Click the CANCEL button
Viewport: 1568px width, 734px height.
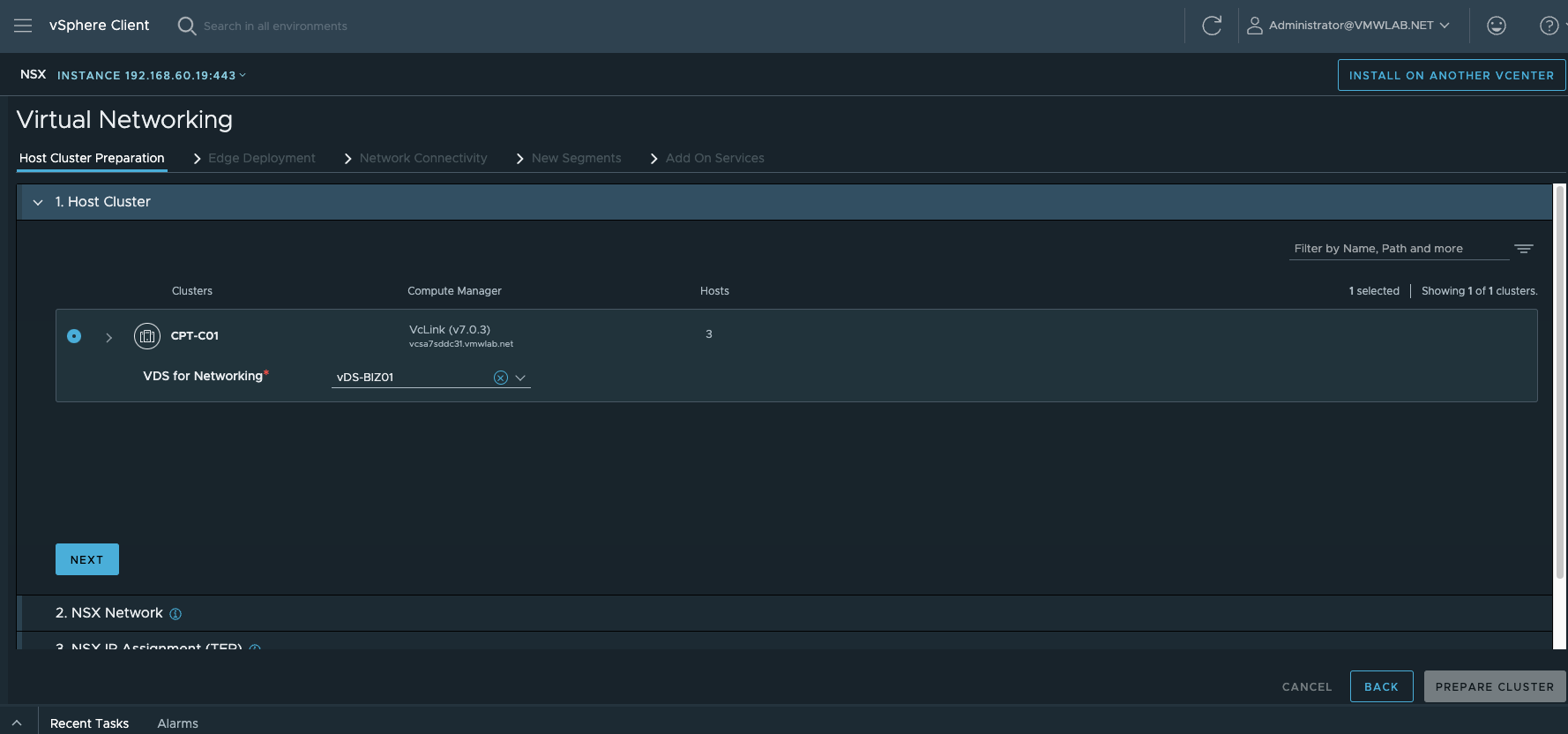pos(1307,686)
